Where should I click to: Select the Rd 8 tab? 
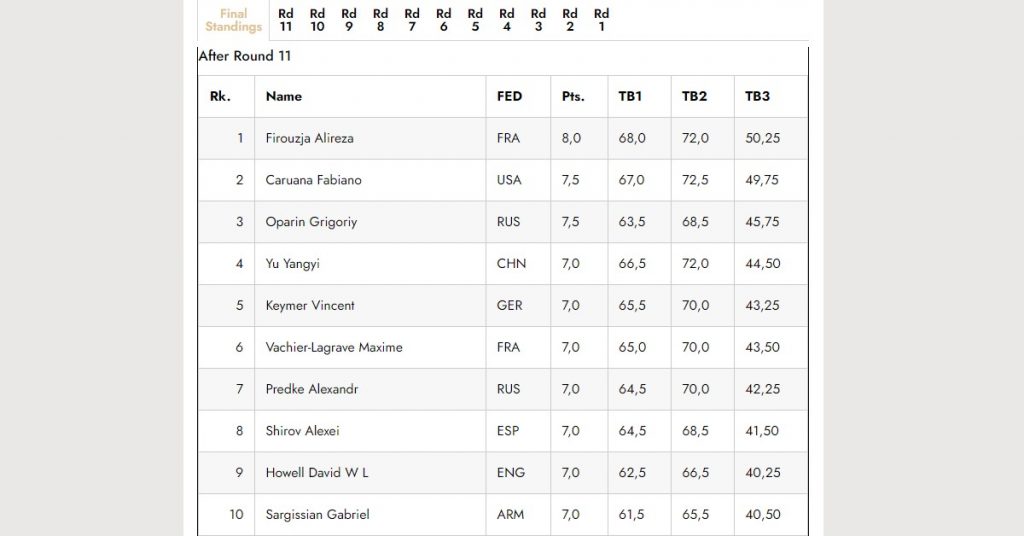coord(380,20)
